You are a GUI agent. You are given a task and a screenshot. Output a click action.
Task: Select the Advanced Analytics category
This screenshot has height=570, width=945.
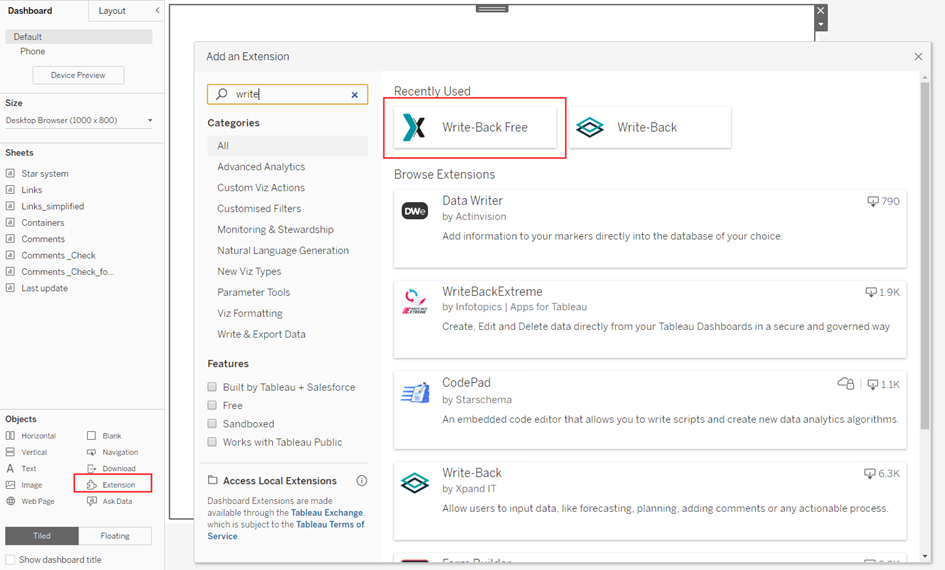(x=261, y=166)
